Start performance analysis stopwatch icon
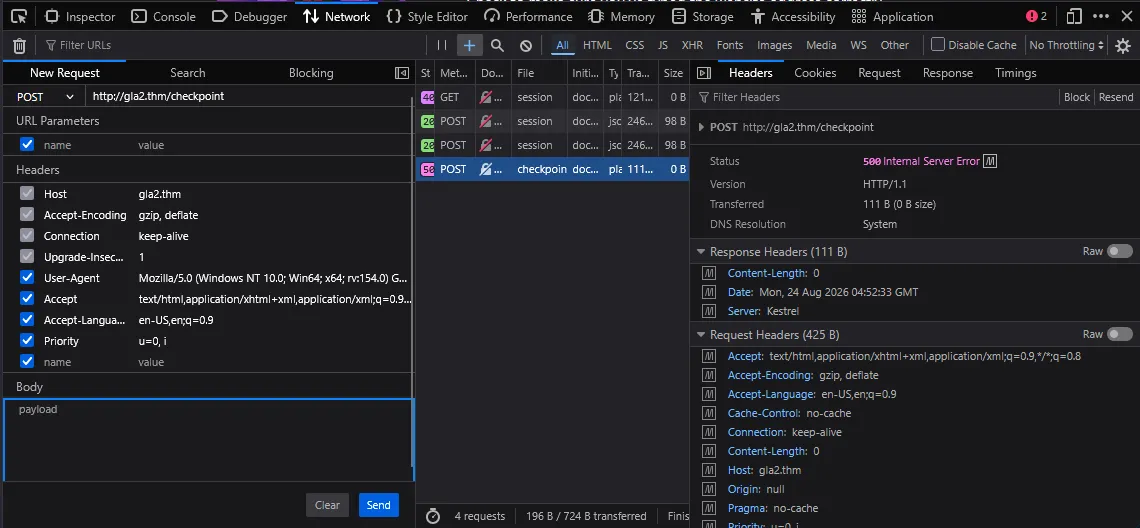 433,516
